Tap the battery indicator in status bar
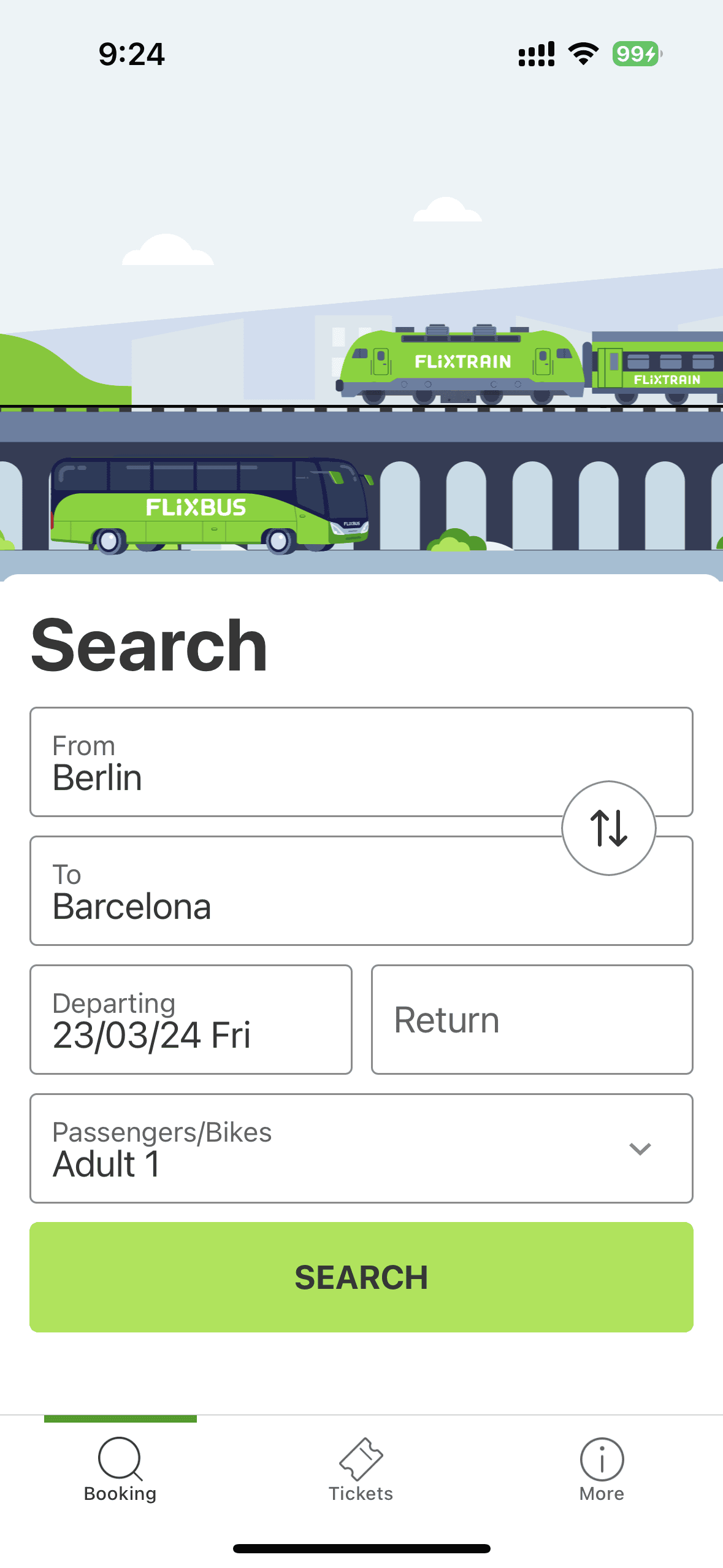Image resolution: width=723 pixels, height=1568 pixels. pos(637,54)
